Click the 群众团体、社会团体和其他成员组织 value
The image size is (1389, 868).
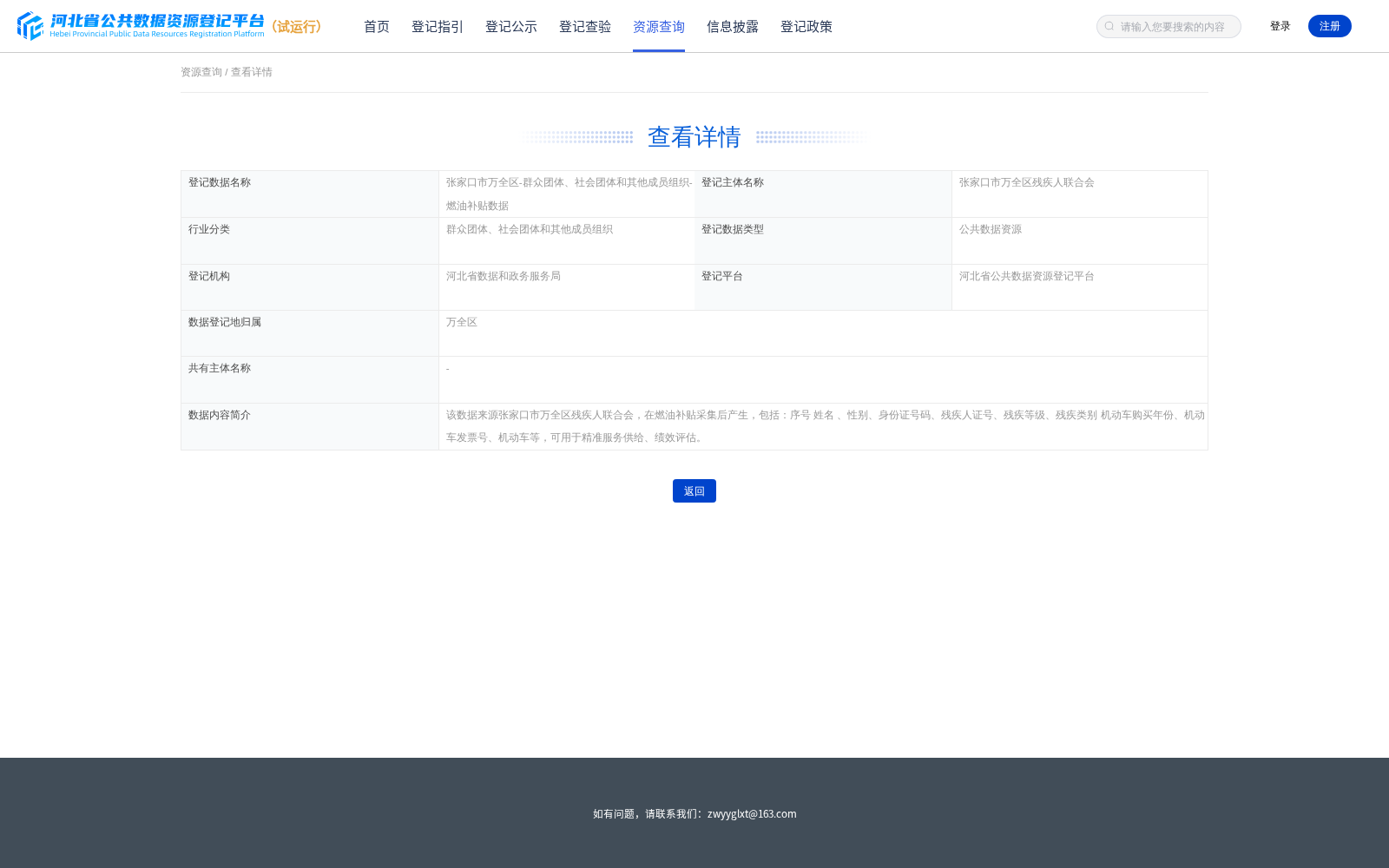point(530,229)
